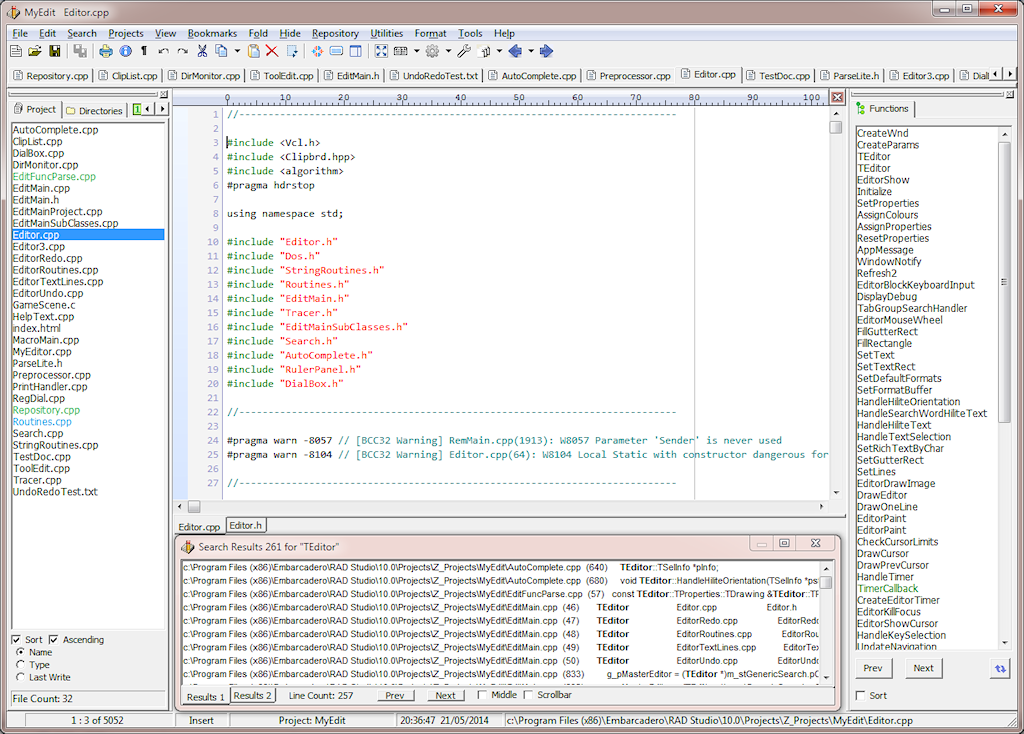This screenshot has height=734, width=1024.
Task: Open the Bookmarks menu
Action: 212,33
